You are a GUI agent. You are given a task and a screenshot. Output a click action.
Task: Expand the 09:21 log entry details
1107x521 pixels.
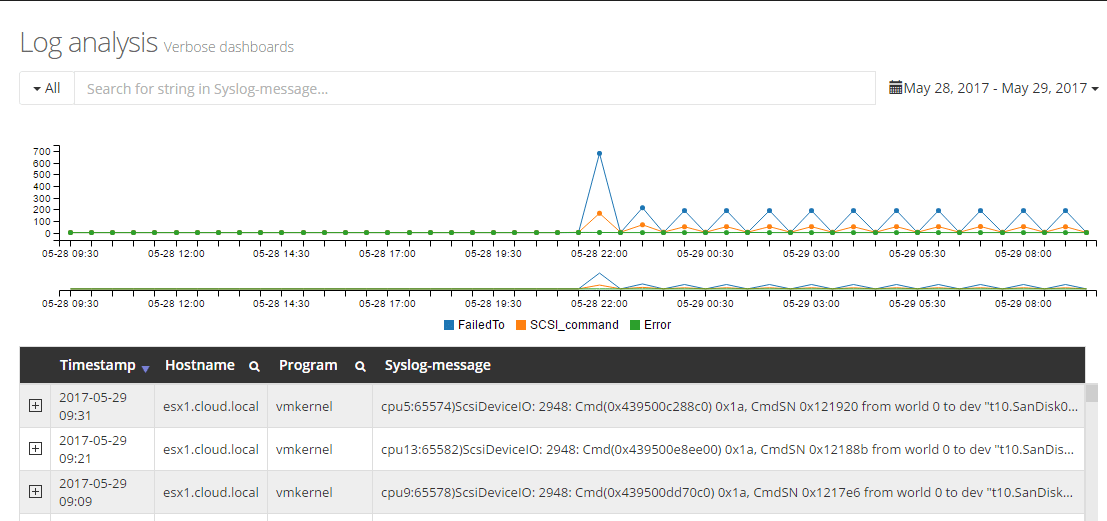pyautogui.click(x=35, y=448)
